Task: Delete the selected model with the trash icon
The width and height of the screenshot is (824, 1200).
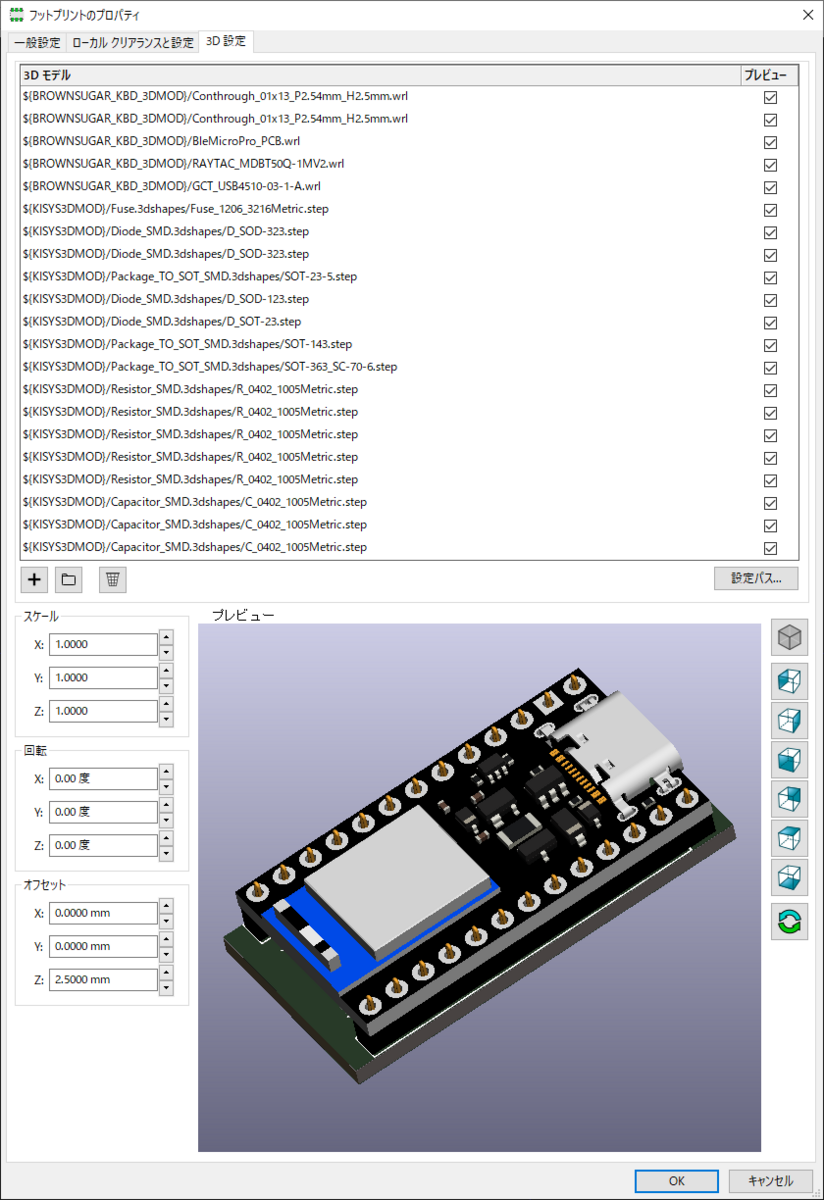Action: pos(110,579)
